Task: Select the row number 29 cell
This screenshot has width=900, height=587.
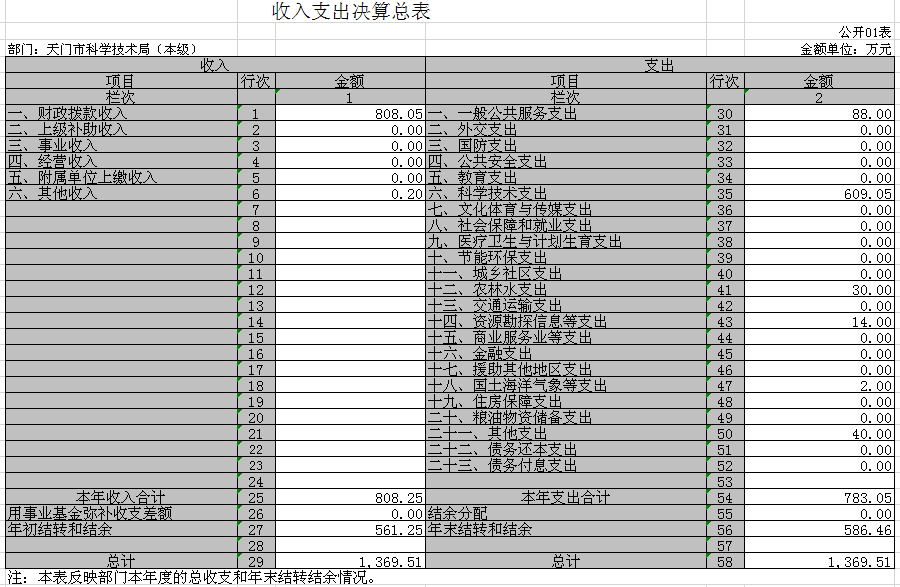Action: click(x=257, y=561)
